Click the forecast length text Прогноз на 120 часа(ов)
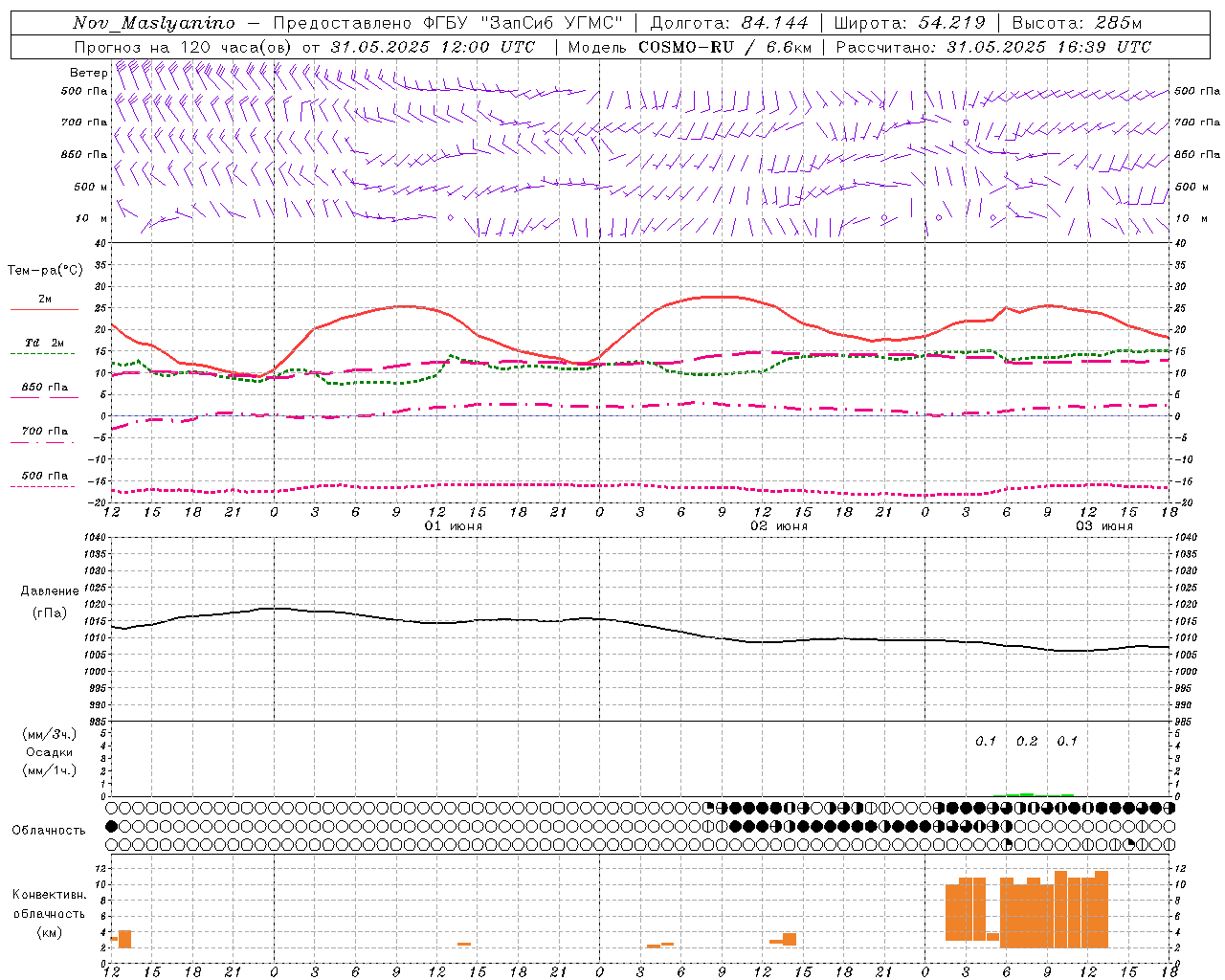Viewport: 1225px width, 980px height. (x=185, y=47)
